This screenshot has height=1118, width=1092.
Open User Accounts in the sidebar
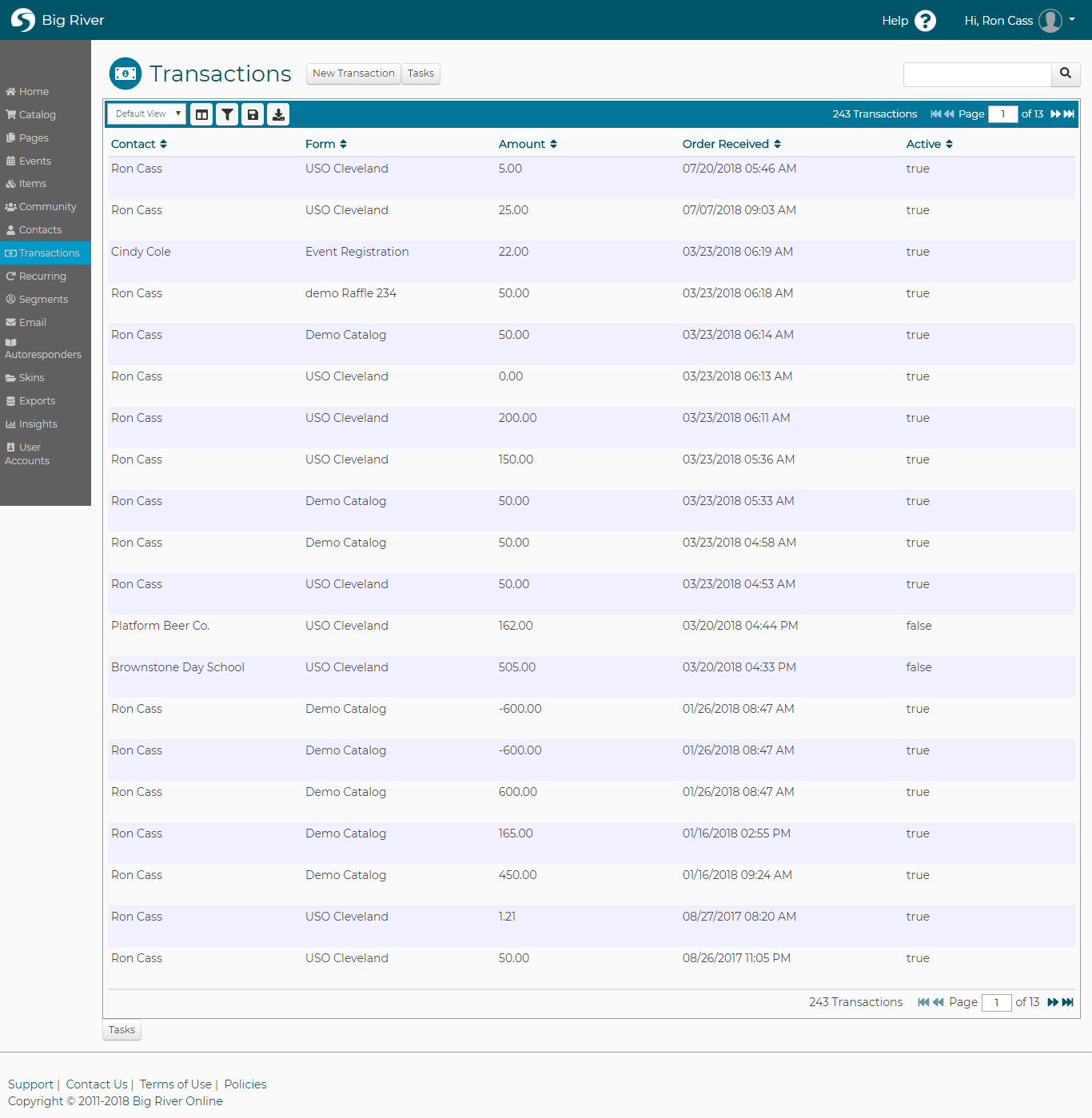pyautogui.click(x=46, y=454)
